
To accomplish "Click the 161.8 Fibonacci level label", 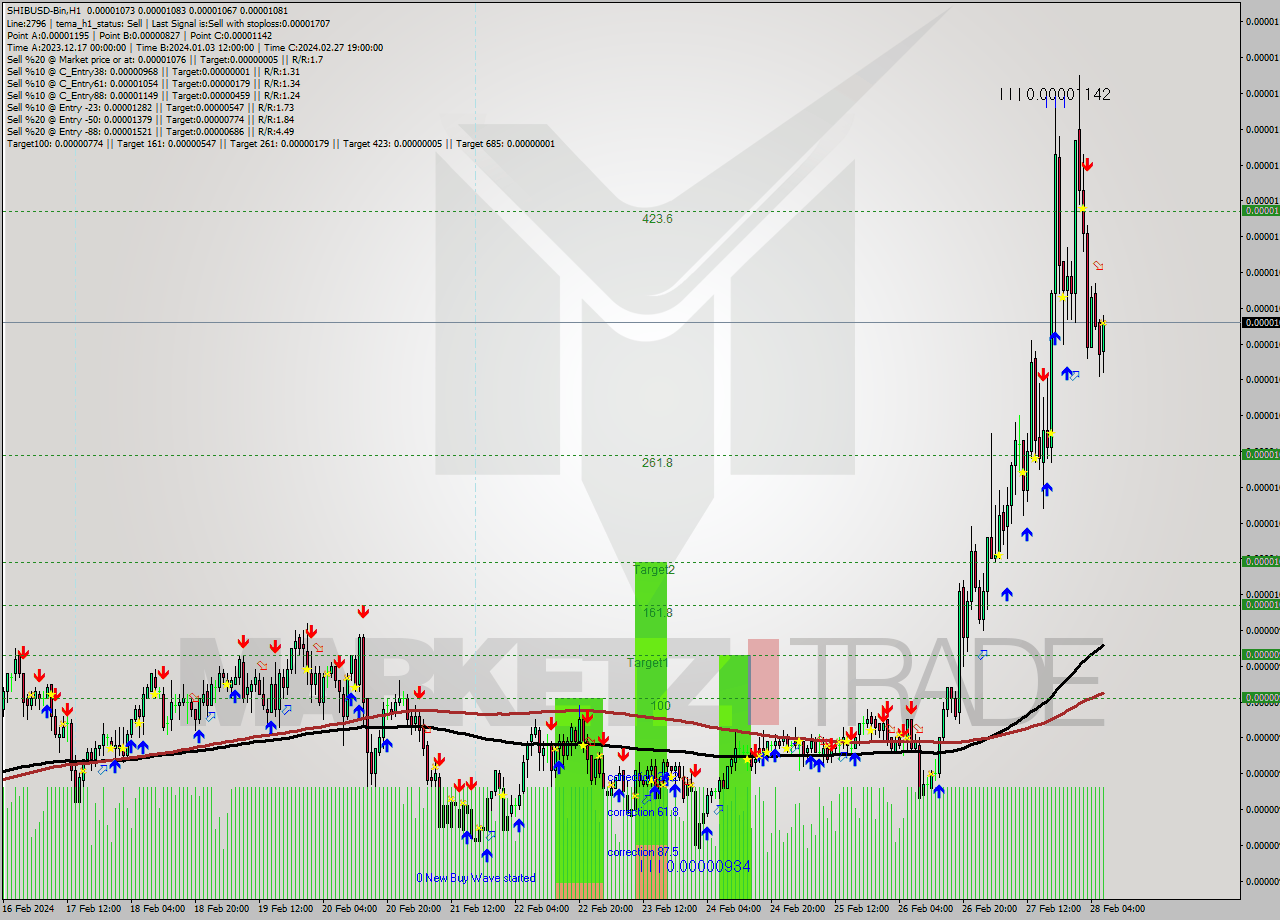I will (x=657, y=612).
